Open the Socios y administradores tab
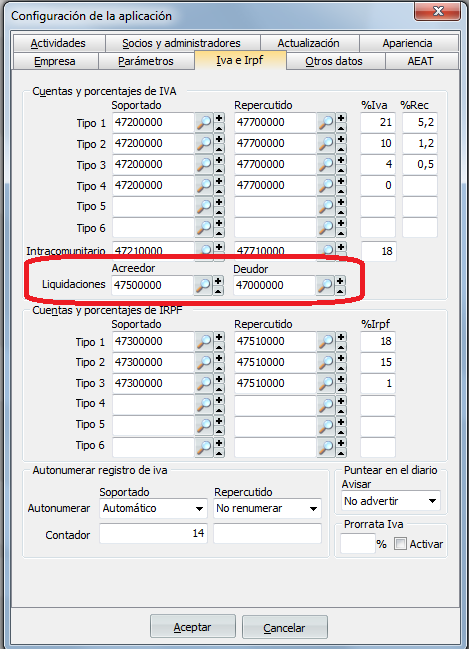 click(x=181, y=43)
